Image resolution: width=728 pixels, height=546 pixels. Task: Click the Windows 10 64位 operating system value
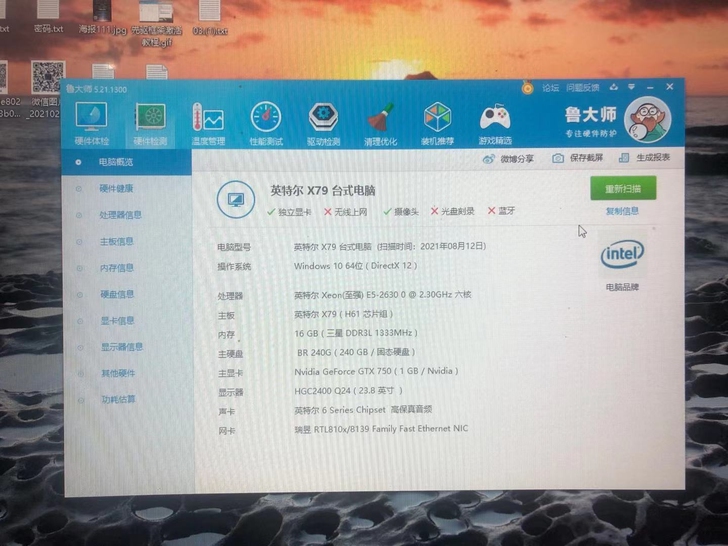coord(355,266)
